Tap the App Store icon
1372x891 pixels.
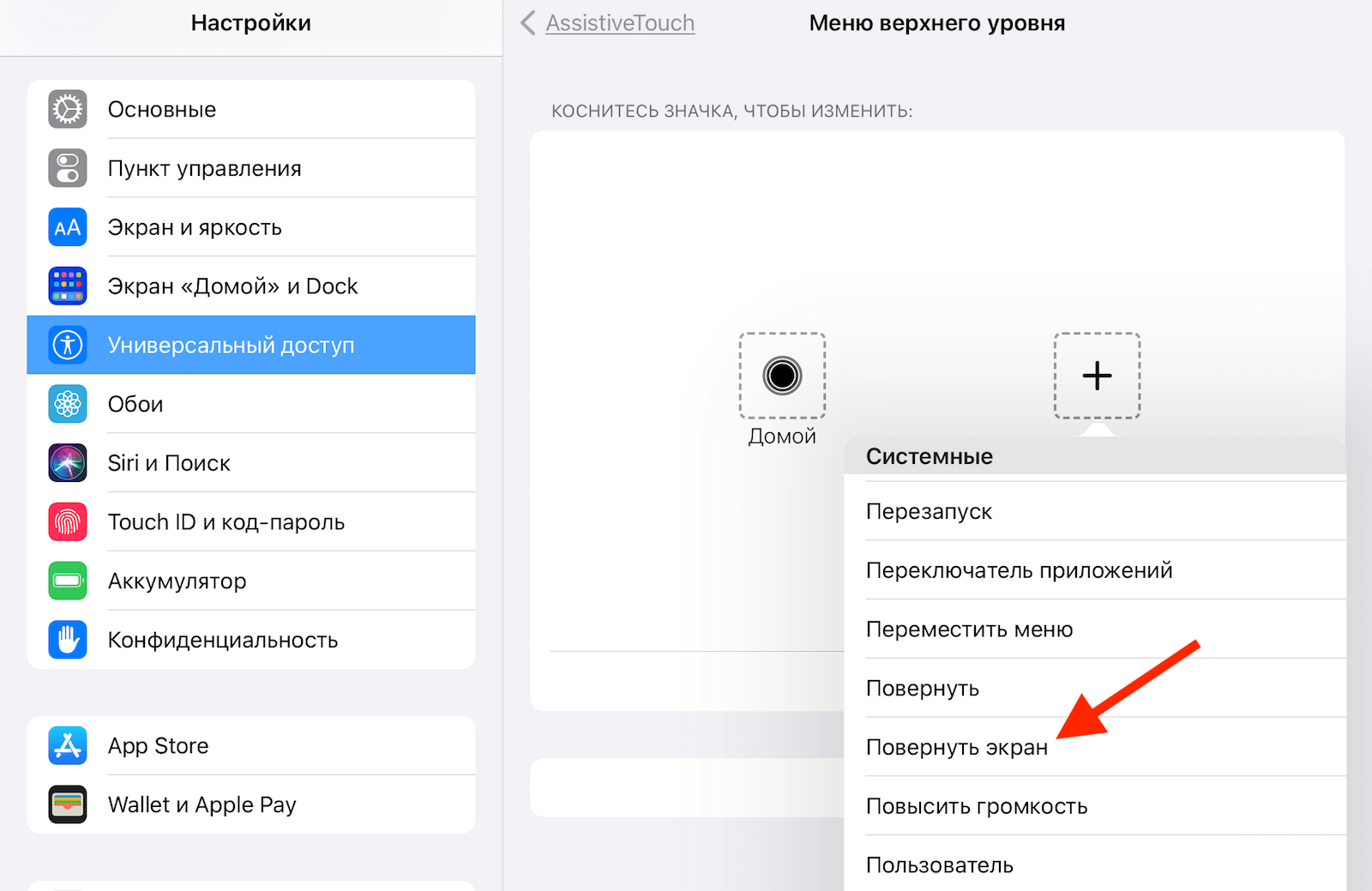pos(68,746)
